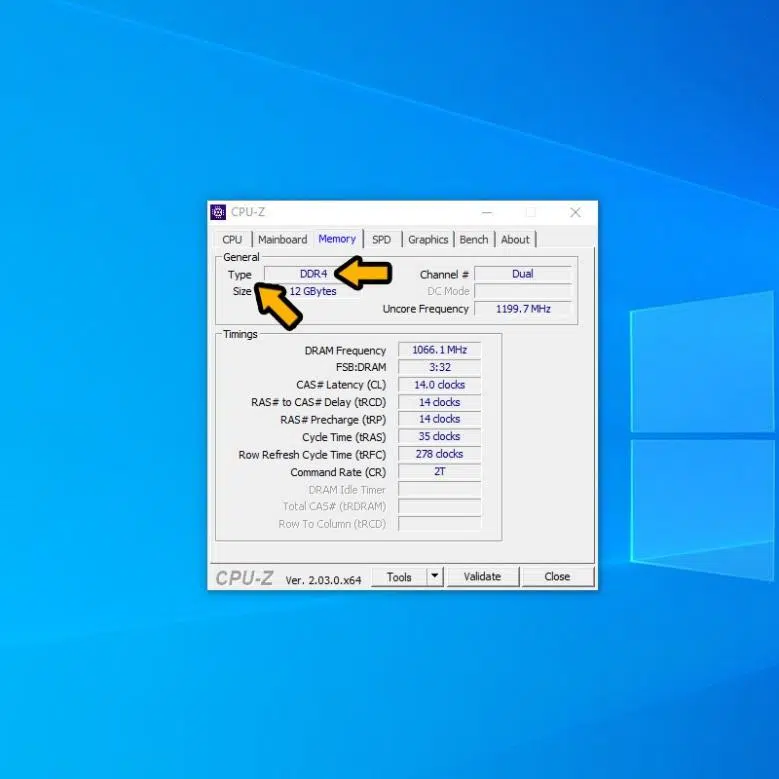The width and height of the screenshot is (779, 779).
Task: Click the DRAM Frequency label
Action: (345, 351)
